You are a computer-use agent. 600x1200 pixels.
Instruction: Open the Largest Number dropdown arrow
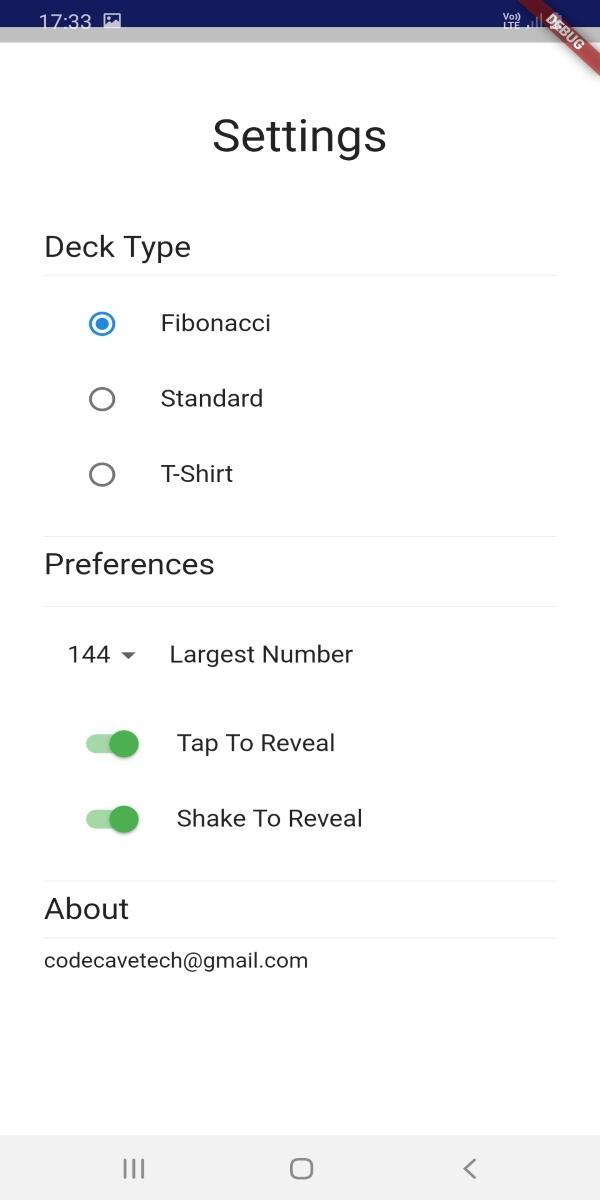click(128, 656)
